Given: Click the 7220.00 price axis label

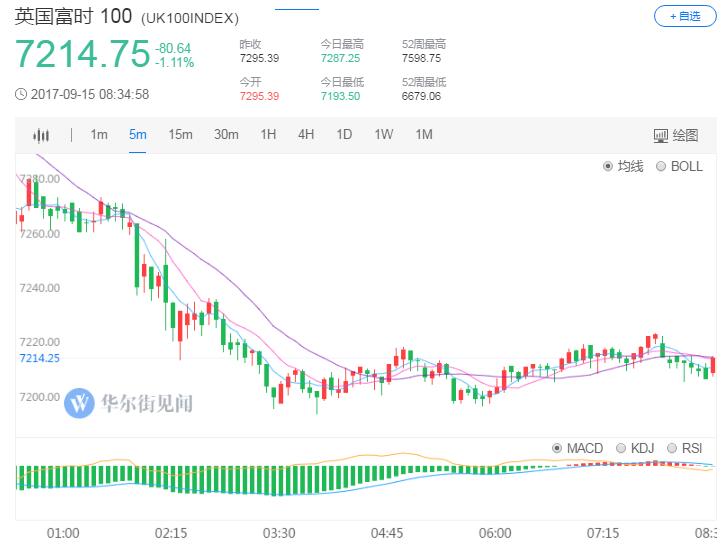Looking at the screenshot, I should [x=40, y=342].
